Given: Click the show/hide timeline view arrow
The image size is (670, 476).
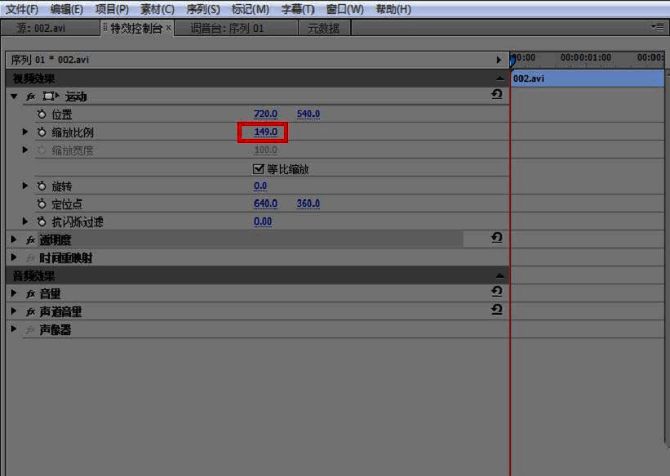Looking at the screenshot, I should [499, 60].
